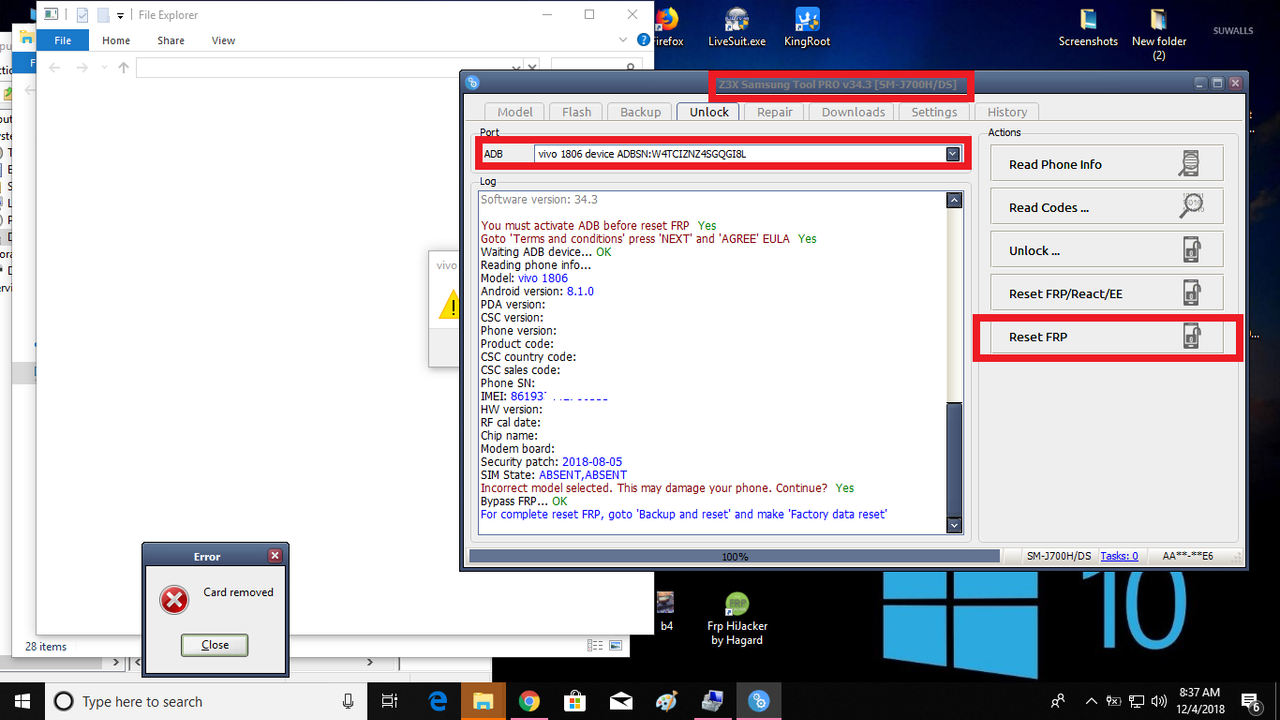This screenshot has width=1280, height=720.
Task: Click Z3X tool taskbar icon
Action: click(x=759, y=701)
